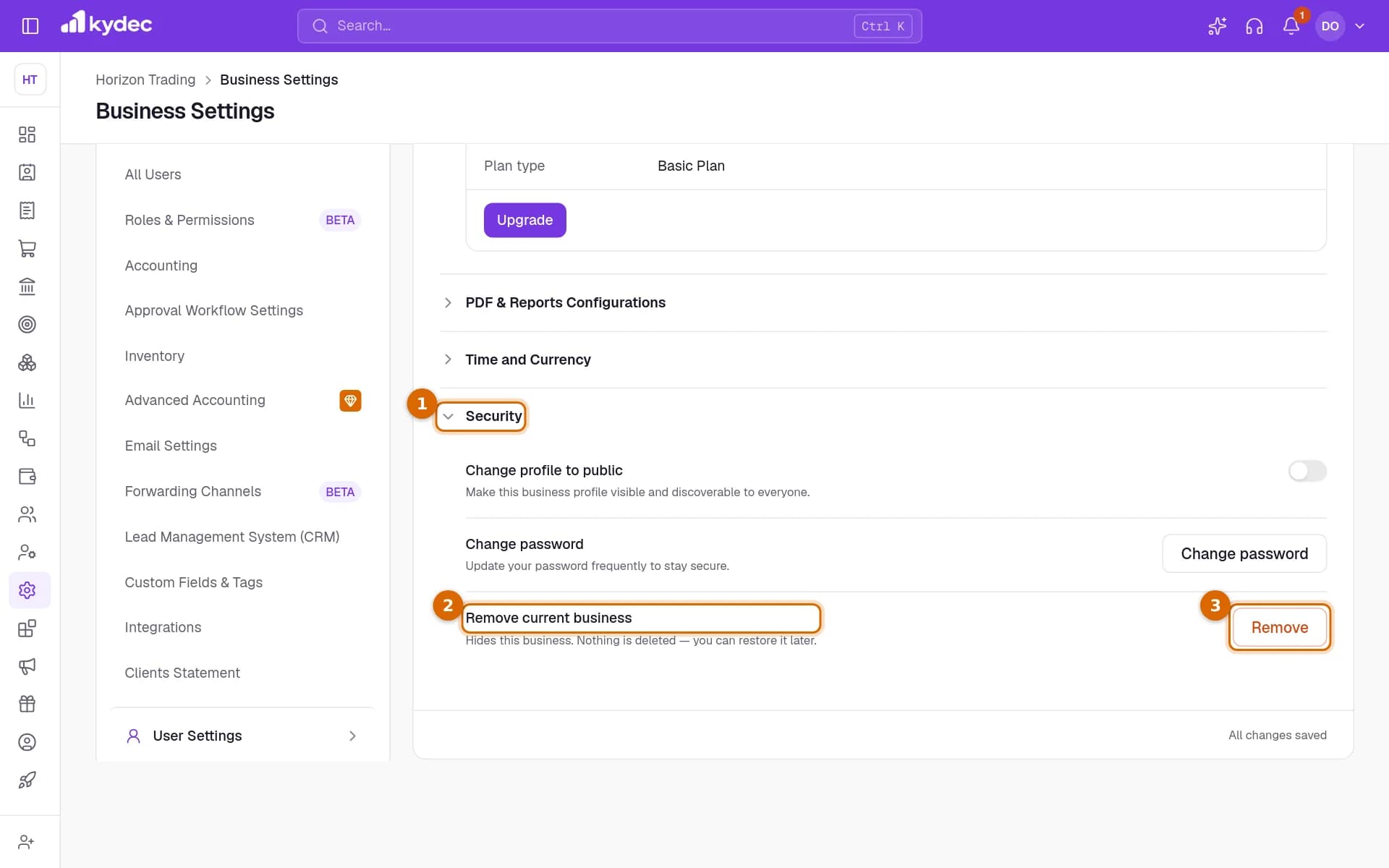Click the Remove business button

coord(1279,627)
